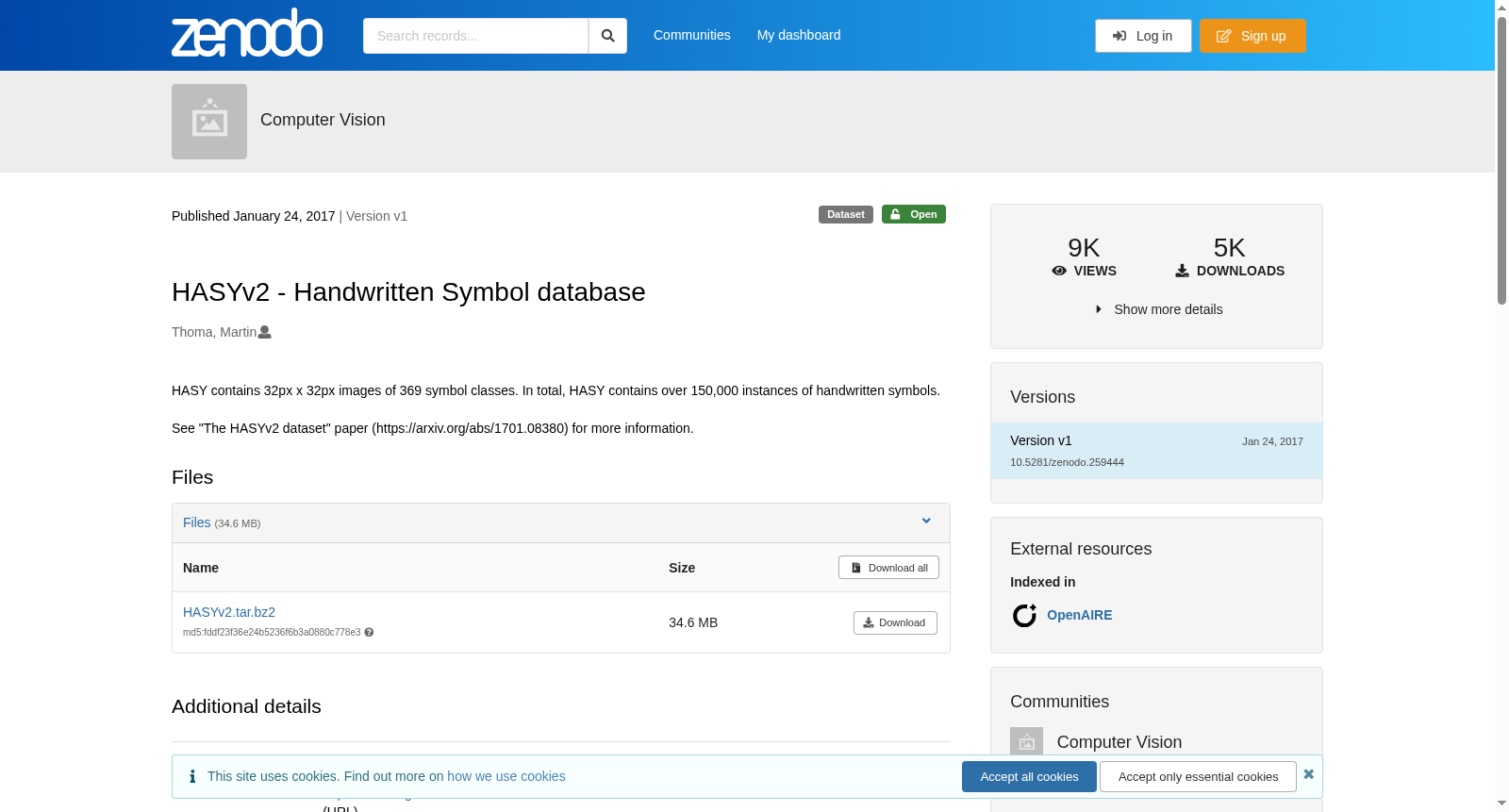Download the HASYv2.tar.bz2 file

(x=895, y=622)
